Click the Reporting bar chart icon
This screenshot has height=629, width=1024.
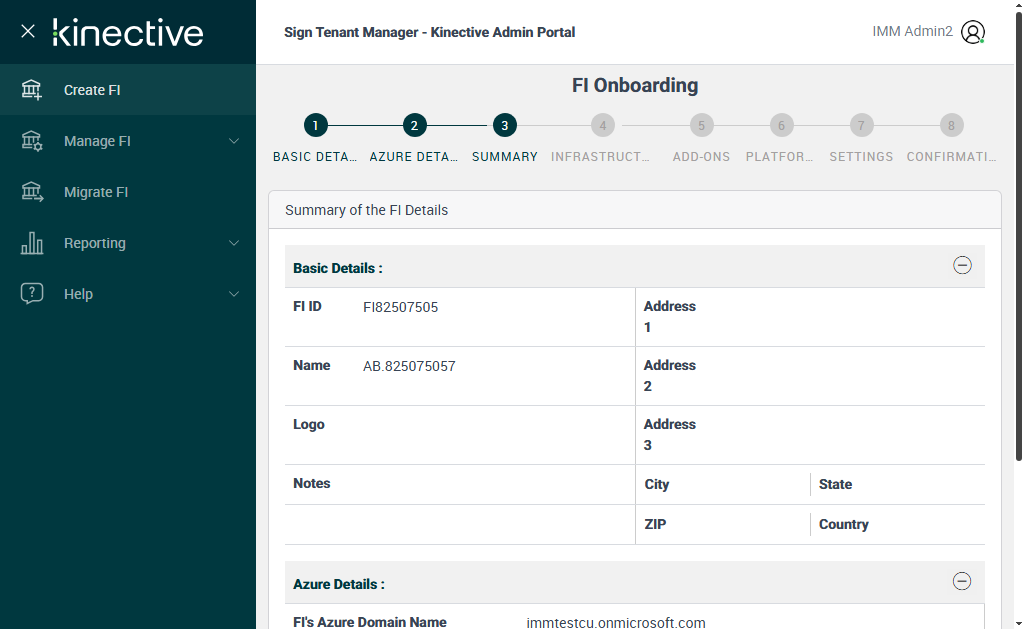click(32, 243)
